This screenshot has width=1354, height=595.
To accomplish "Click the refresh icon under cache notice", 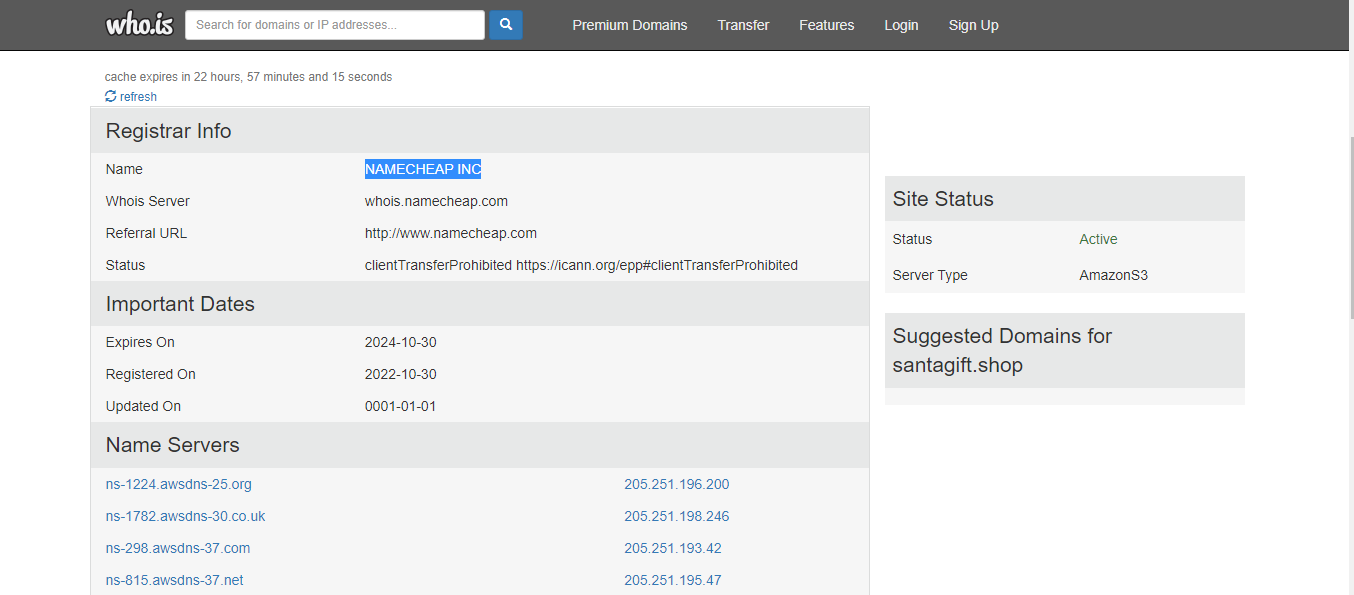I will (111, 97).
